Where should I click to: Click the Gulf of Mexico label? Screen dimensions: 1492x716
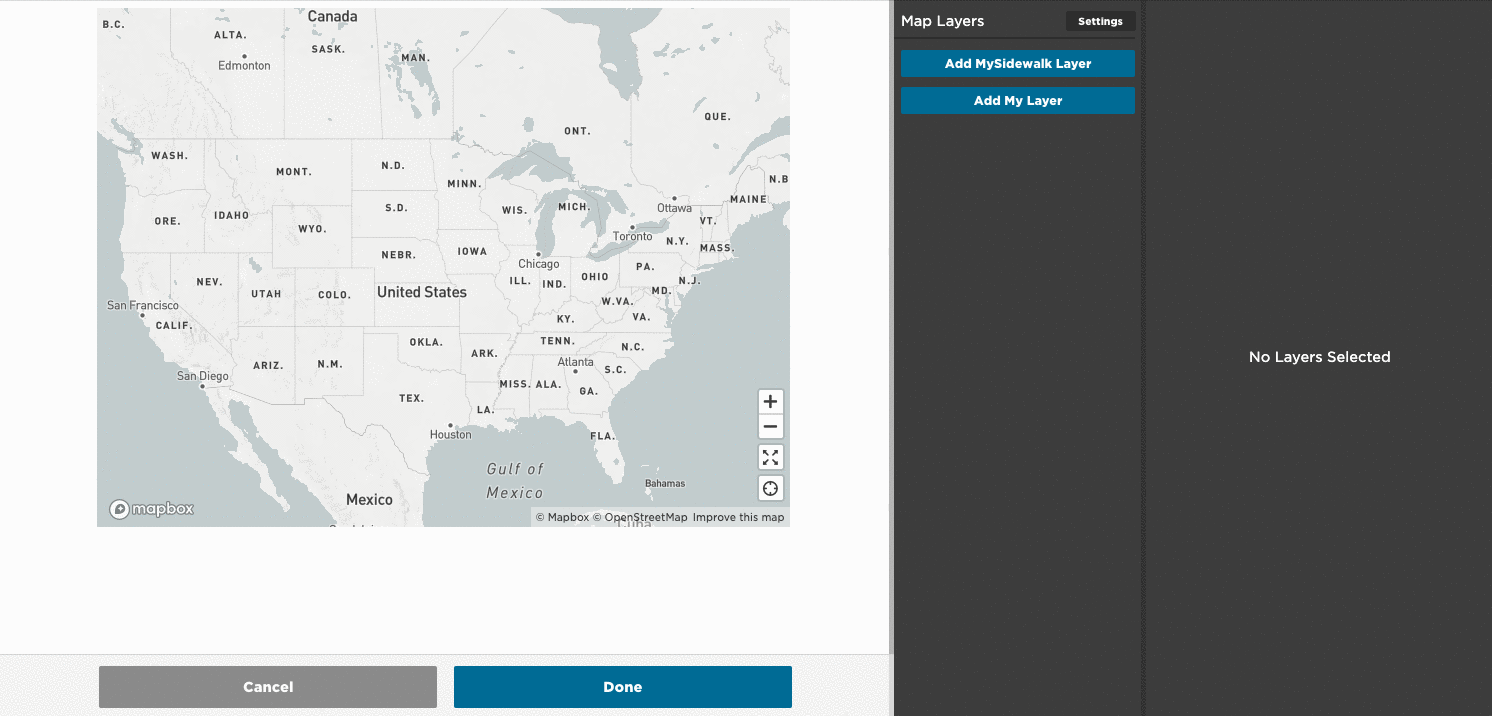pyautogui.click(x=515, y=480)
